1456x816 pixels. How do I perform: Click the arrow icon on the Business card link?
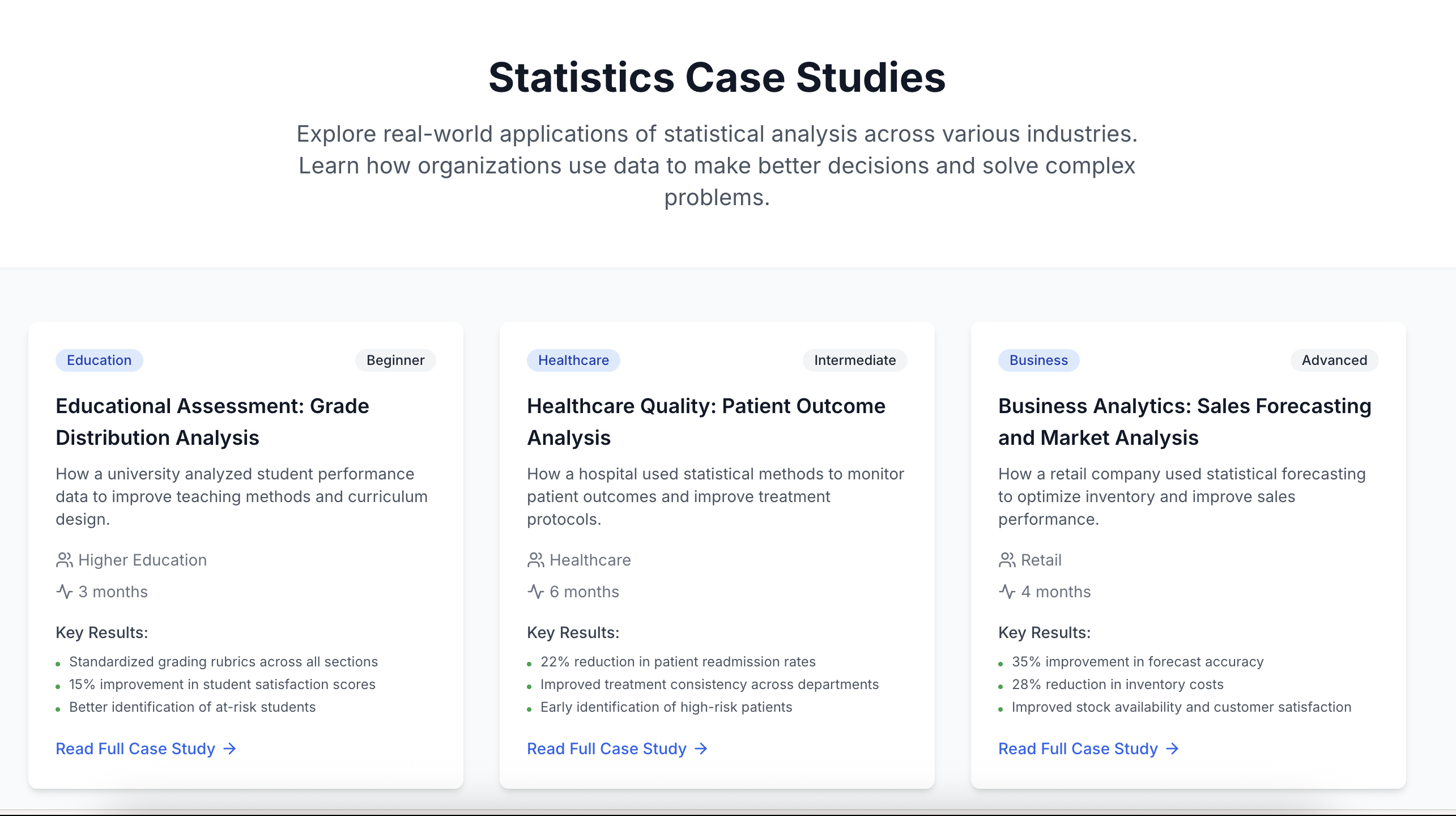tap(1172, 749)
